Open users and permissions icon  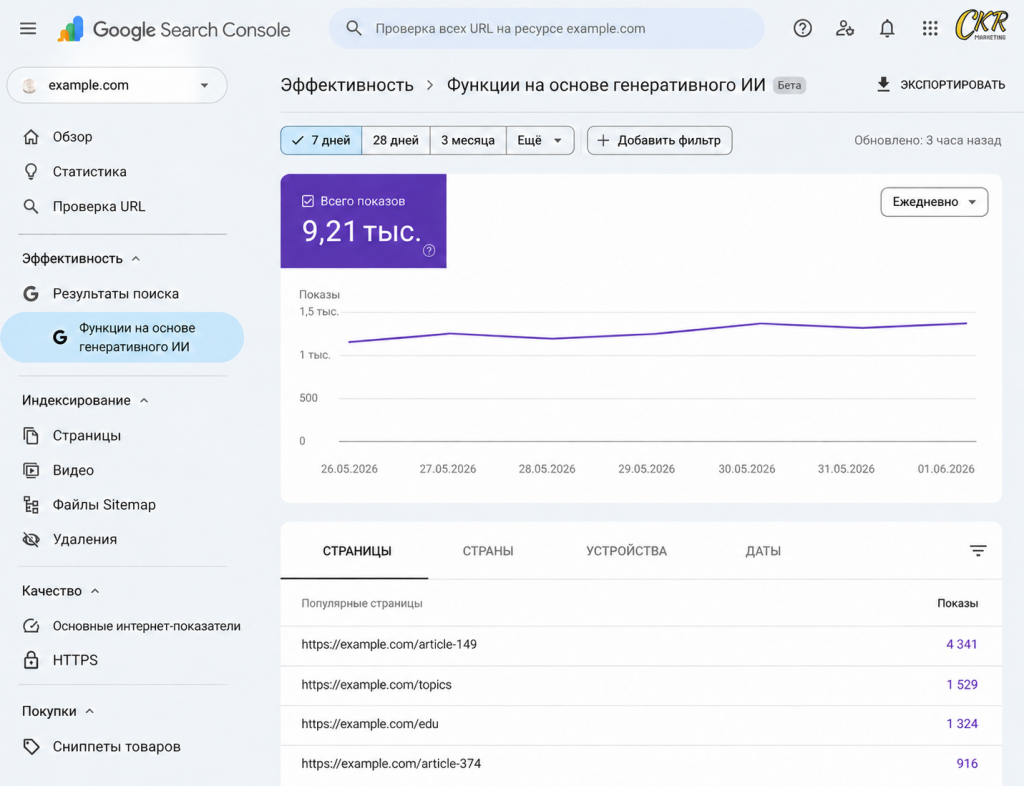click(x=845, y=29)
